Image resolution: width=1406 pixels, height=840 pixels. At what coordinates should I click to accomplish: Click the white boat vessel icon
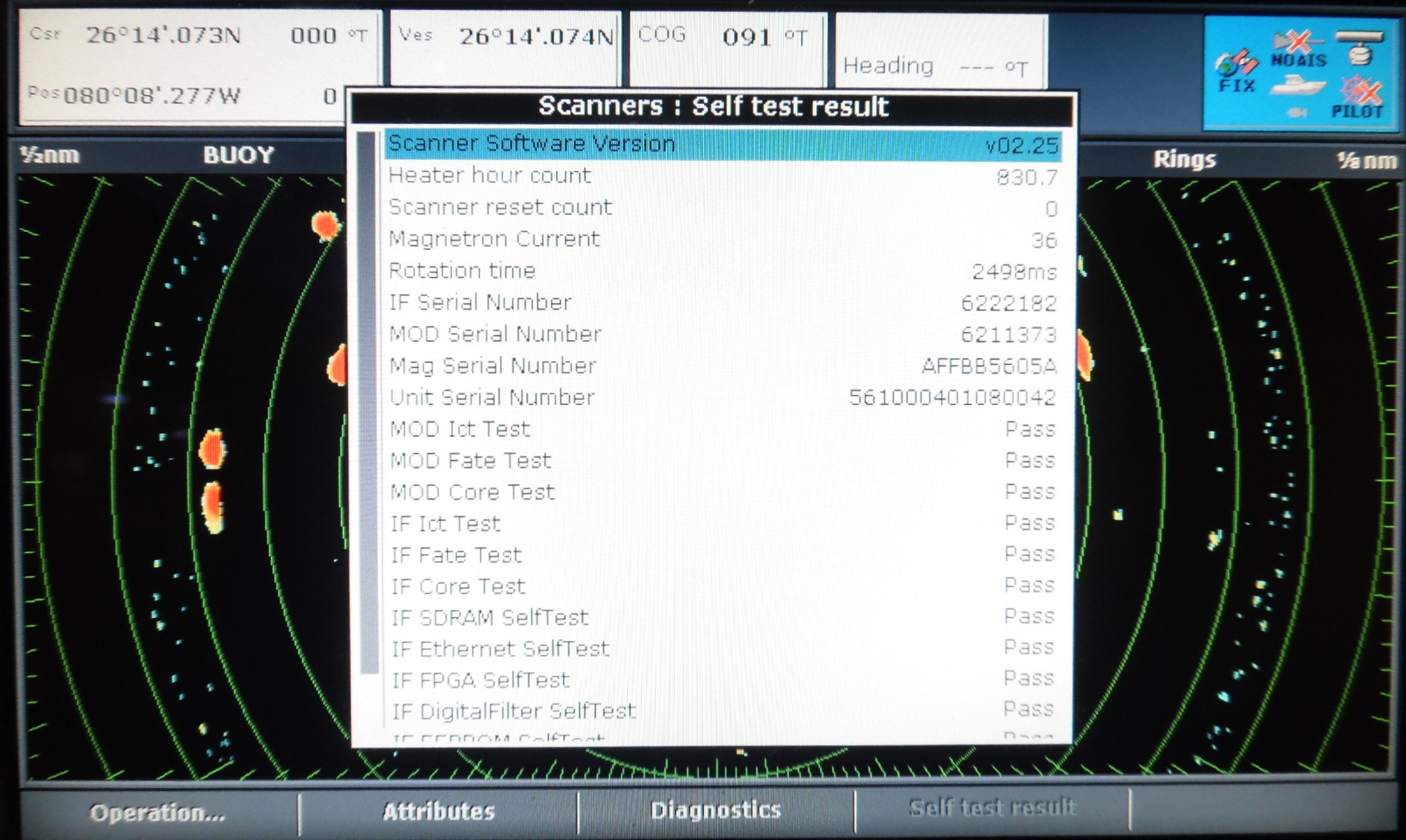(x=1299, y=86)
